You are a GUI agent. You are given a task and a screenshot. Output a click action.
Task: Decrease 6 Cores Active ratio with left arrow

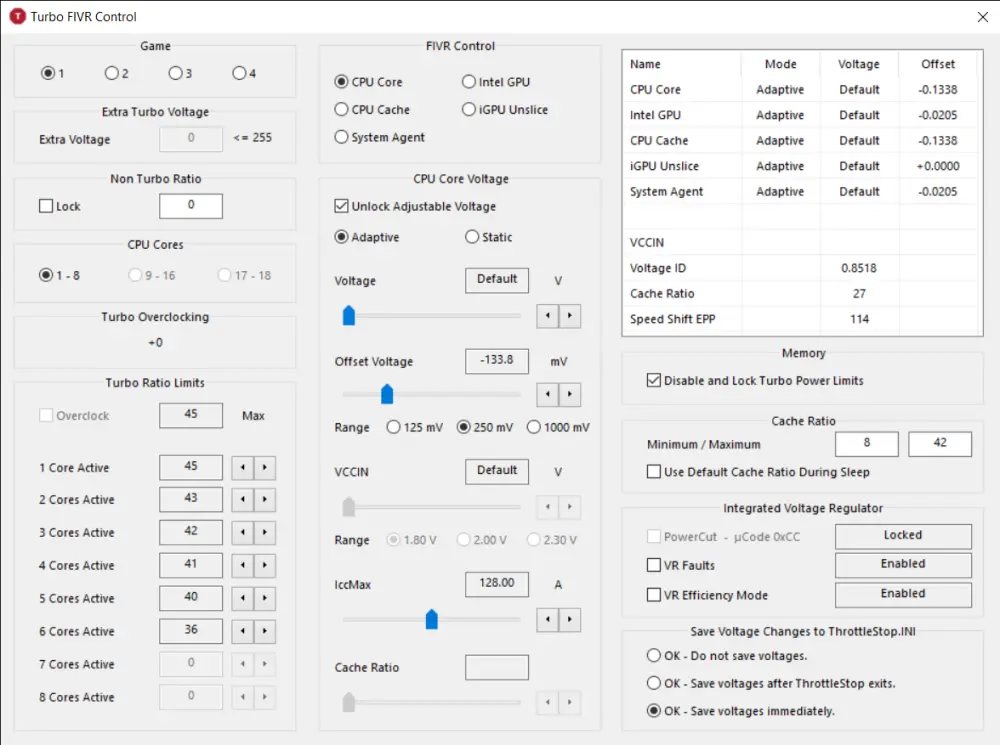242,631
